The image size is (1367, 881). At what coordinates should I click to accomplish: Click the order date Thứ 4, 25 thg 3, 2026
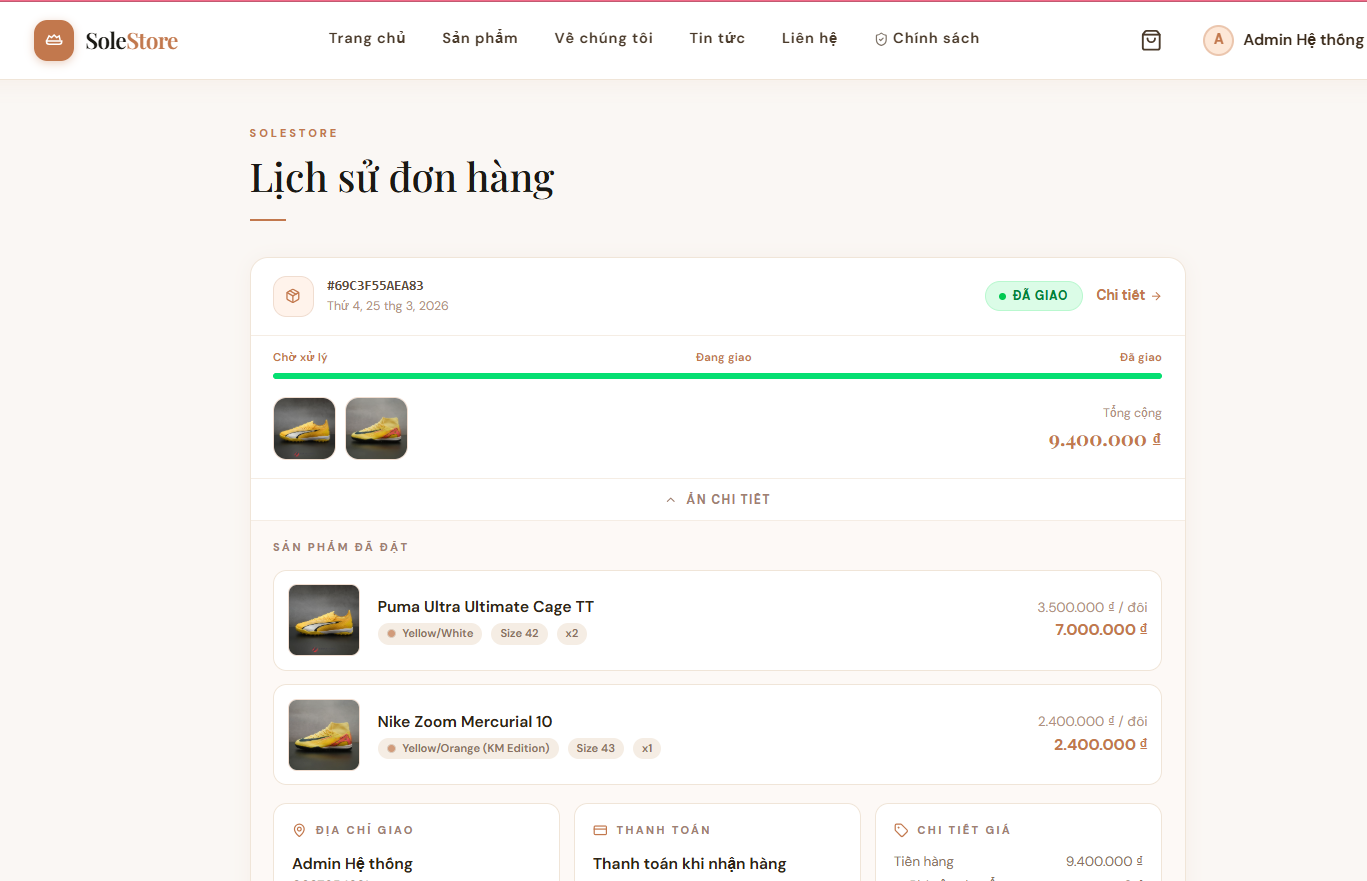(x=388, y=306)
